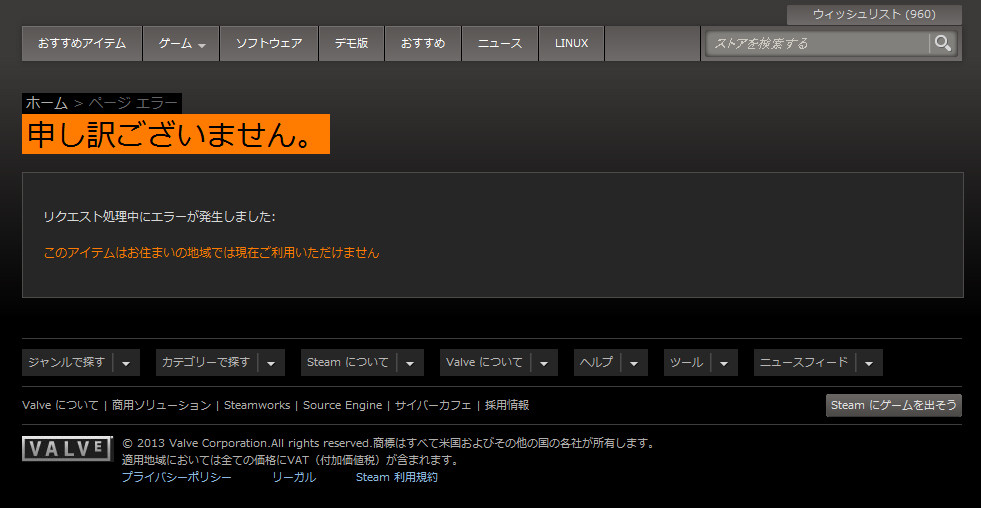Click the リクエスト処理中にエラーが発生しました text
Viewport: 981px width, 508px height.
point(160,217)
